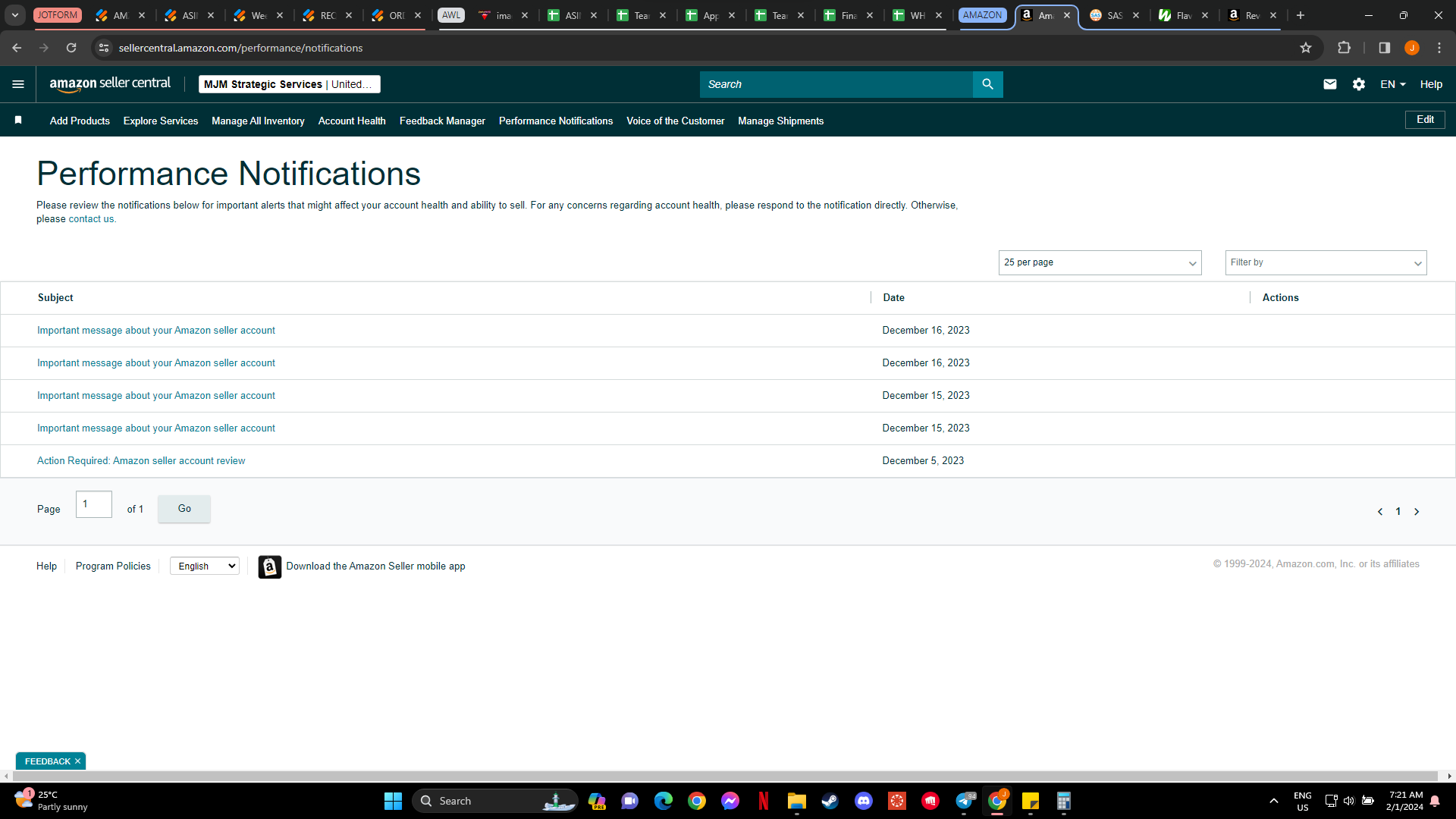This screenshot has height=819, width=1456.
Task: Click the Go page button
Action: 184,509
